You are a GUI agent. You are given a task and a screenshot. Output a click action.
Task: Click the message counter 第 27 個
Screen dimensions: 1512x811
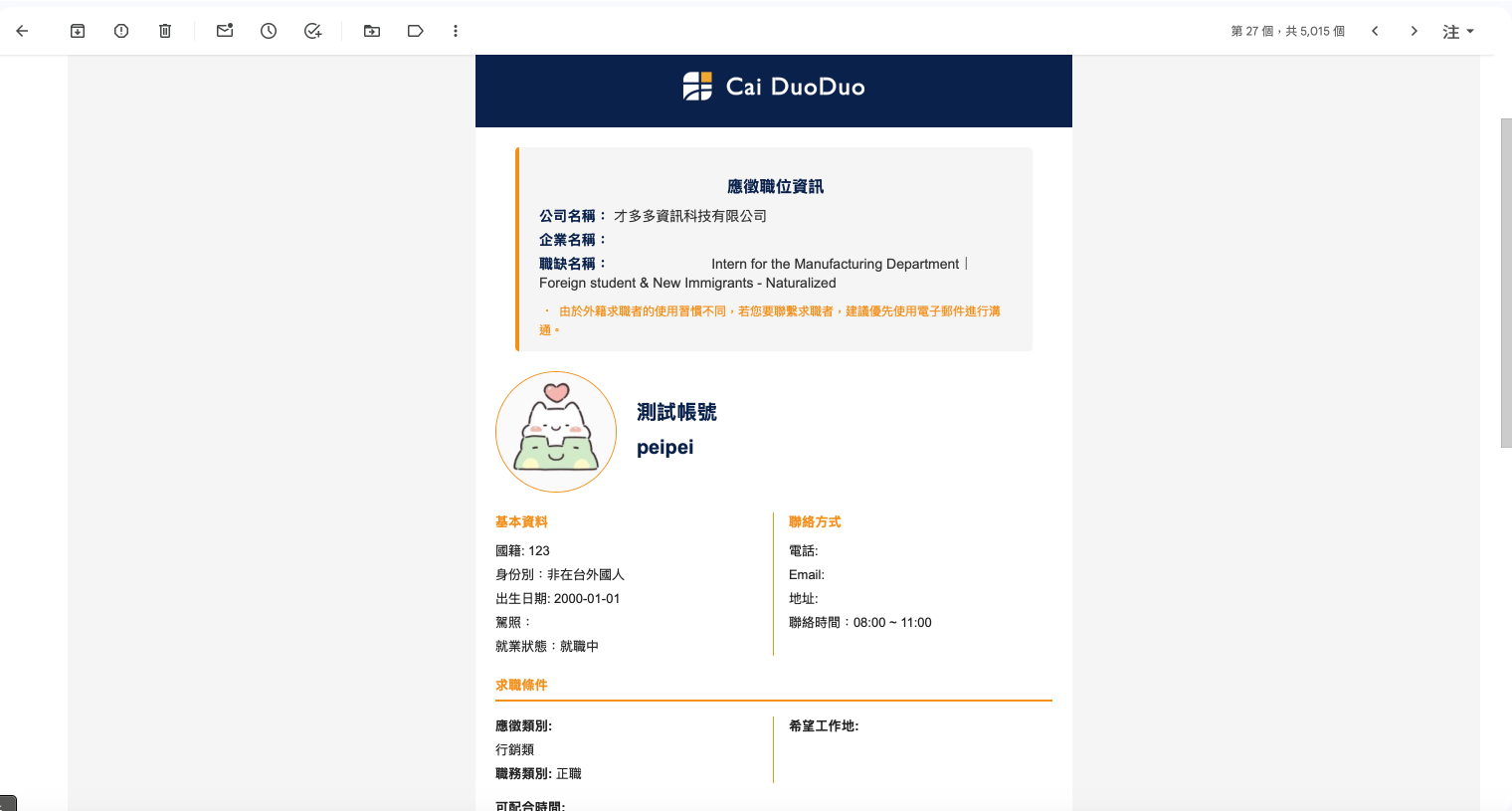[x=1252, y=31]
